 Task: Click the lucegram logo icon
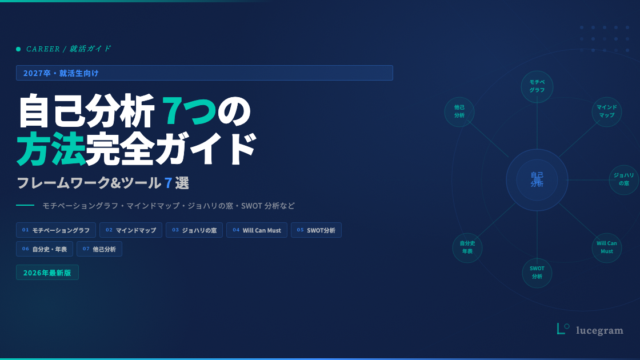point(563,329)
